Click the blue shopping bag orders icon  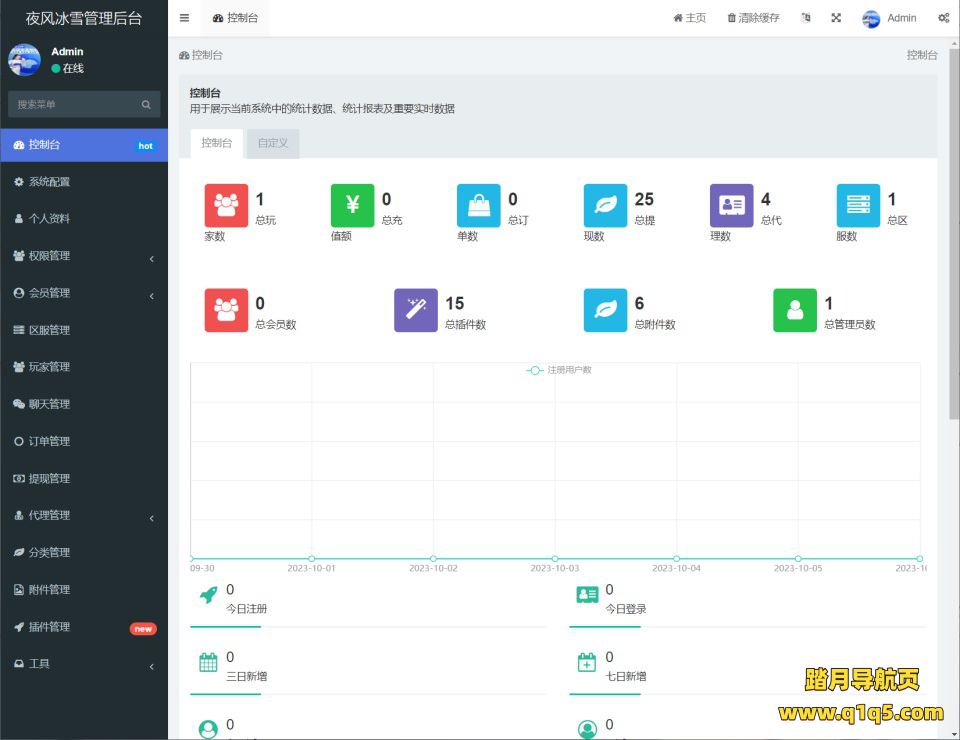479,206
